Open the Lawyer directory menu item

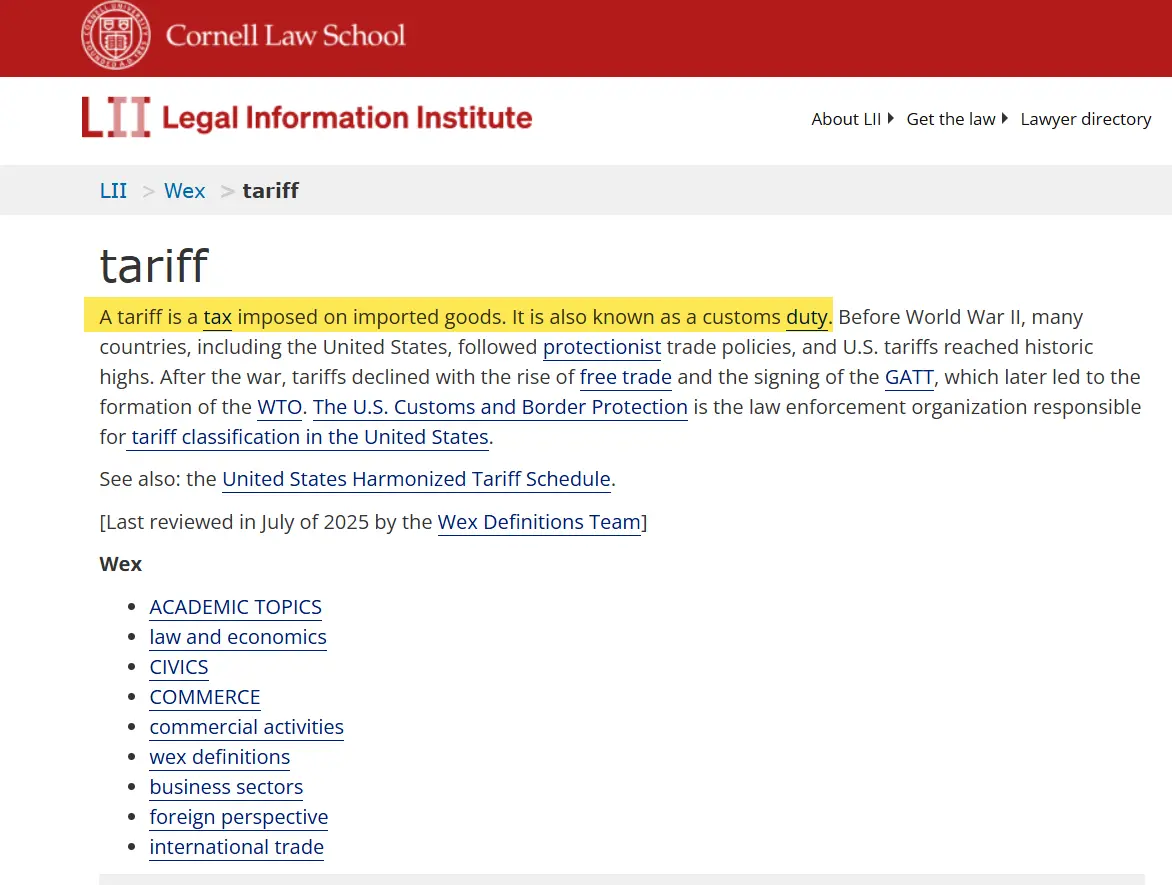(1085, 120)
